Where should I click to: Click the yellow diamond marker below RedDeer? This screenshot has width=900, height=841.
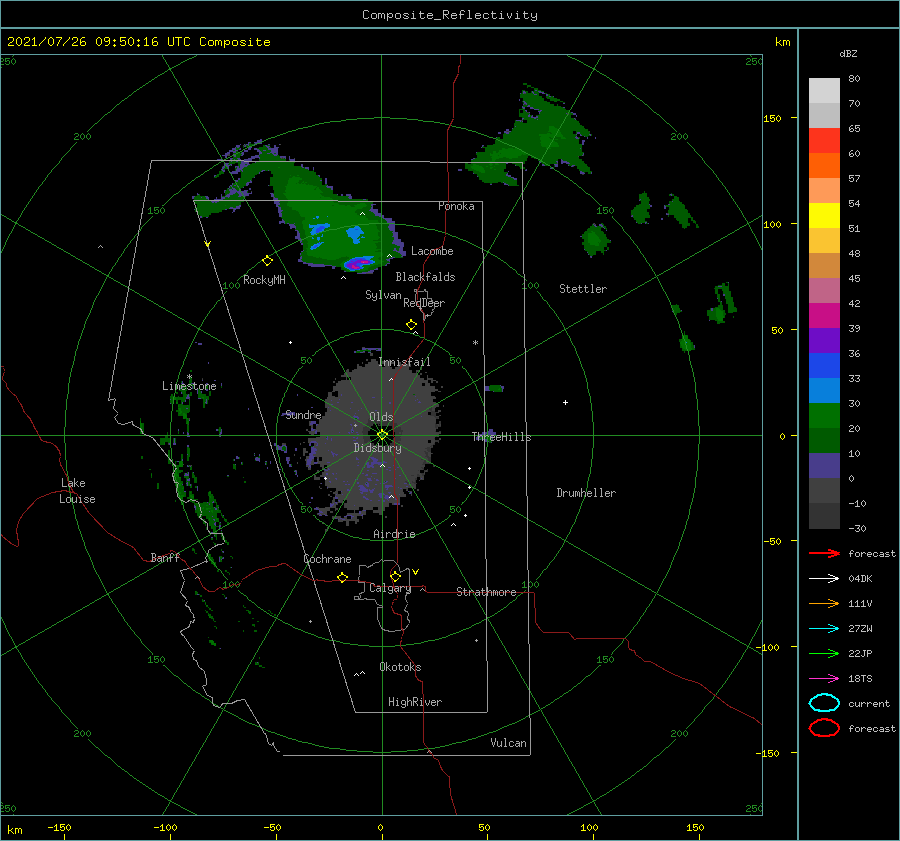tap(412, 325)
